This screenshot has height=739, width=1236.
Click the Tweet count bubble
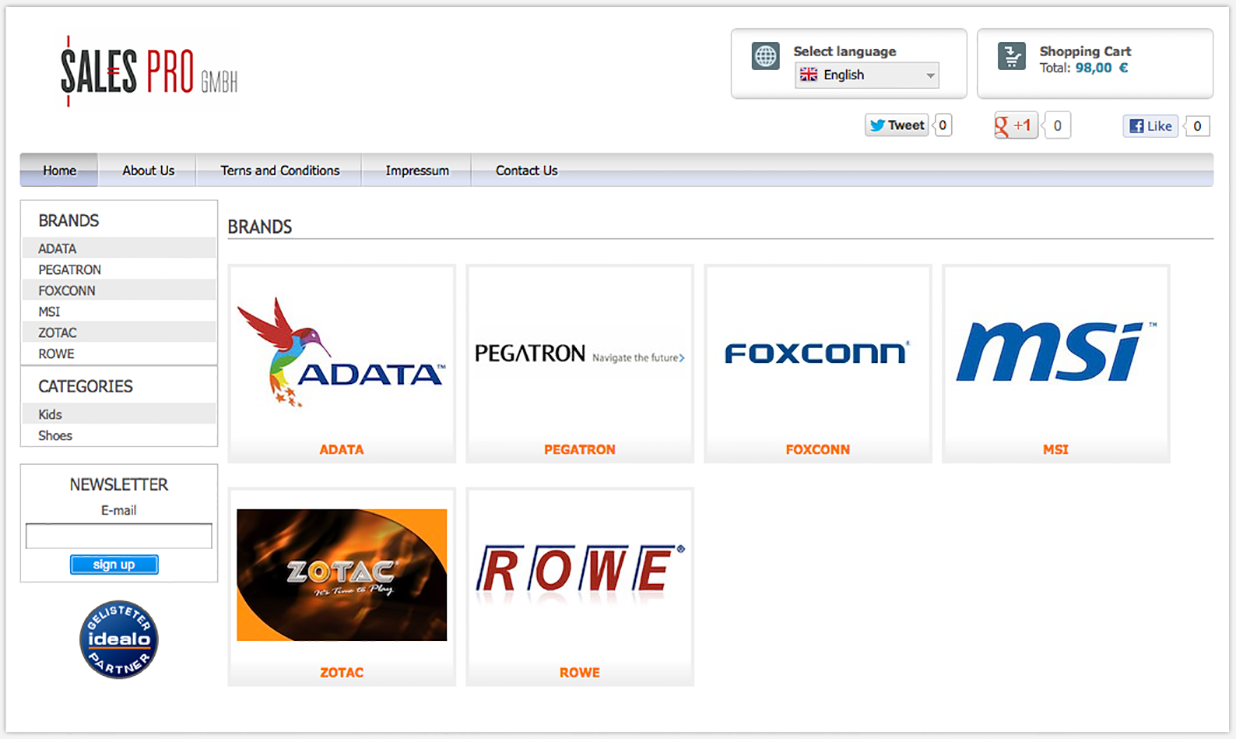pos(942,125)
